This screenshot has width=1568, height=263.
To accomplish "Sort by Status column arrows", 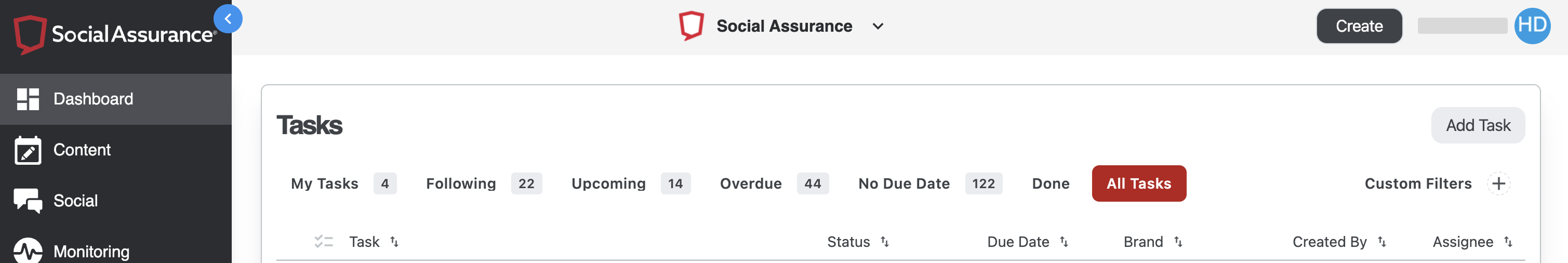I will (x=884, y=242).
